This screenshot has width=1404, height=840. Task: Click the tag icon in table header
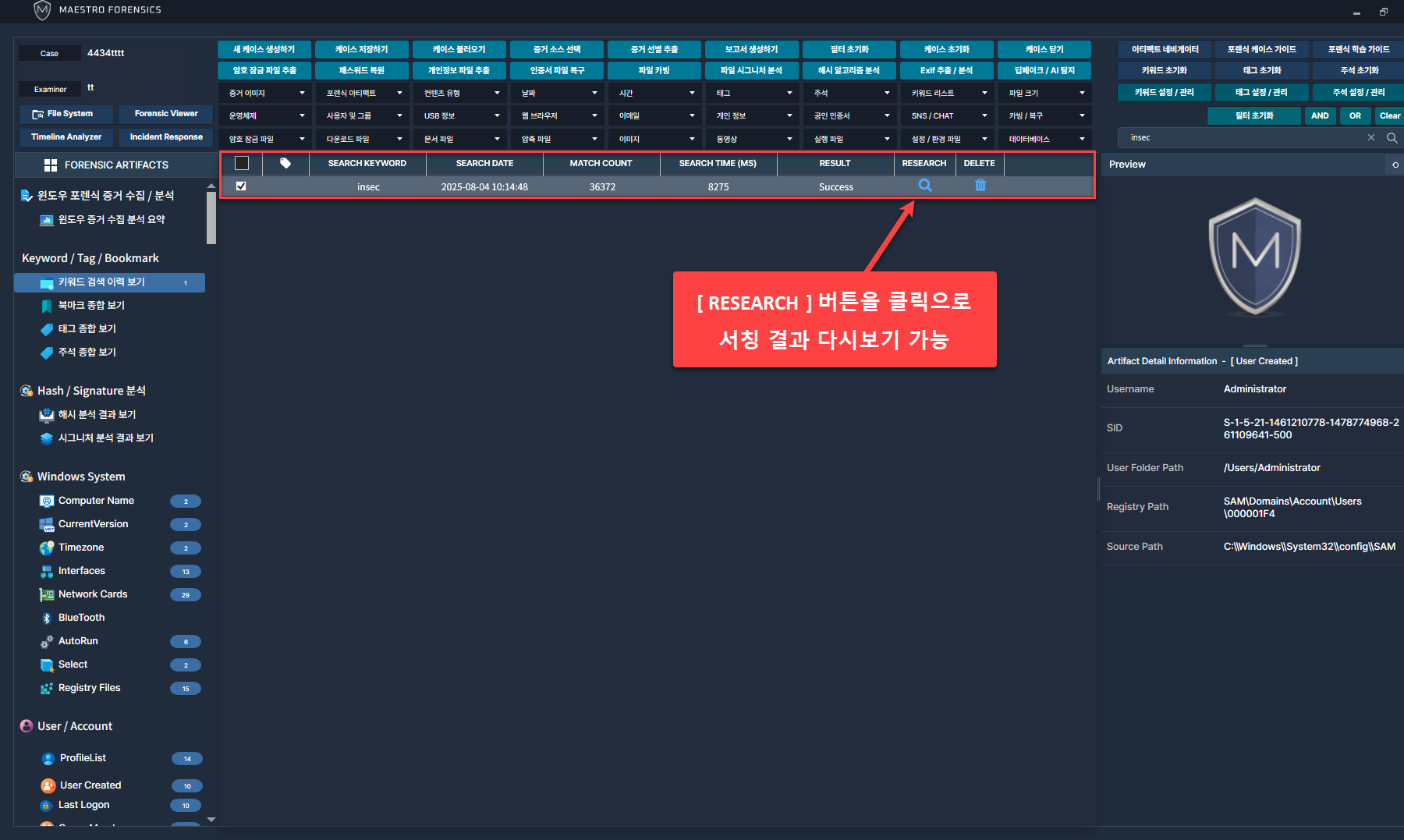point(285,163)
